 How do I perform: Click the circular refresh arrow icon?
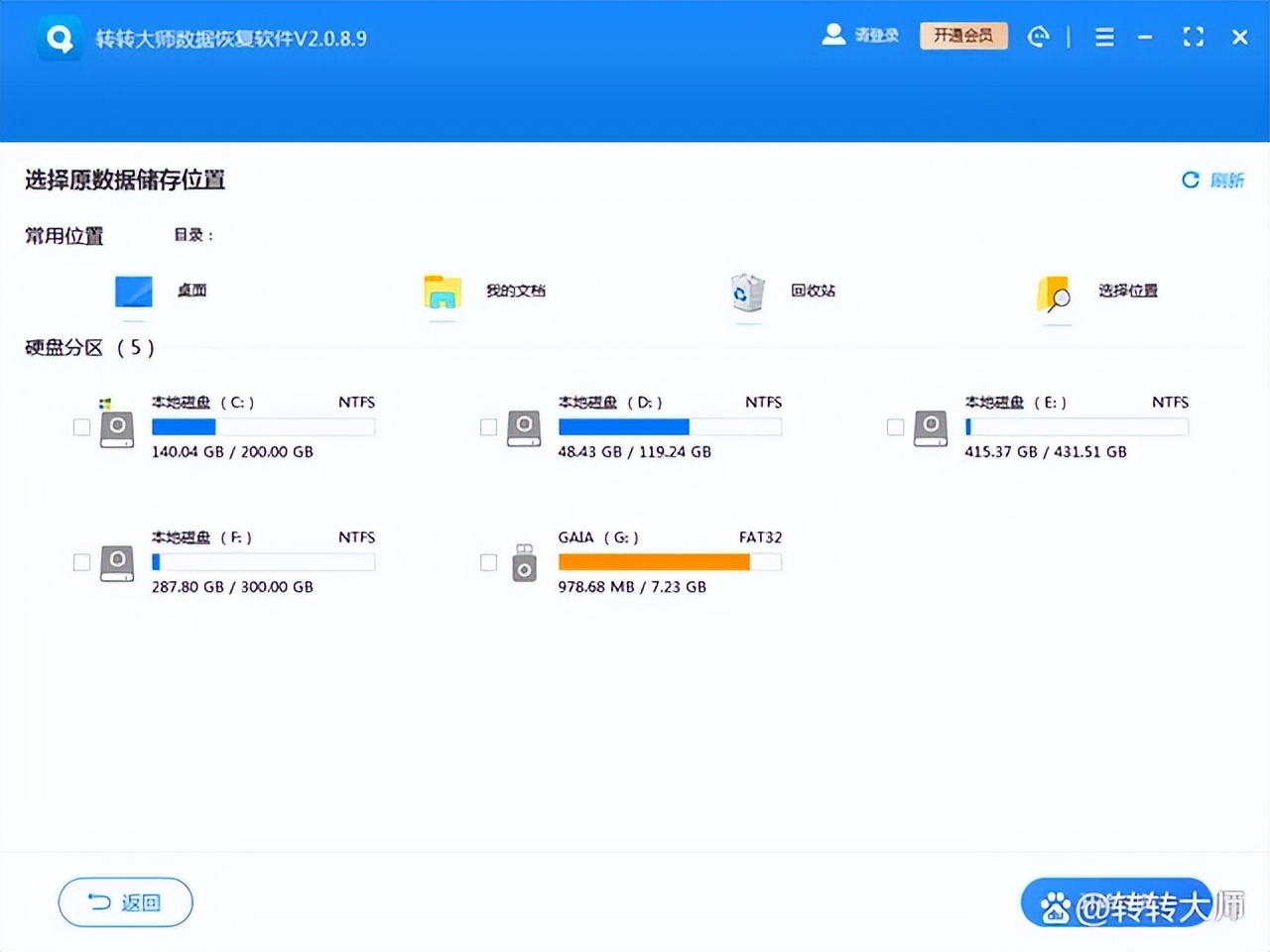tap(1190, 179)
